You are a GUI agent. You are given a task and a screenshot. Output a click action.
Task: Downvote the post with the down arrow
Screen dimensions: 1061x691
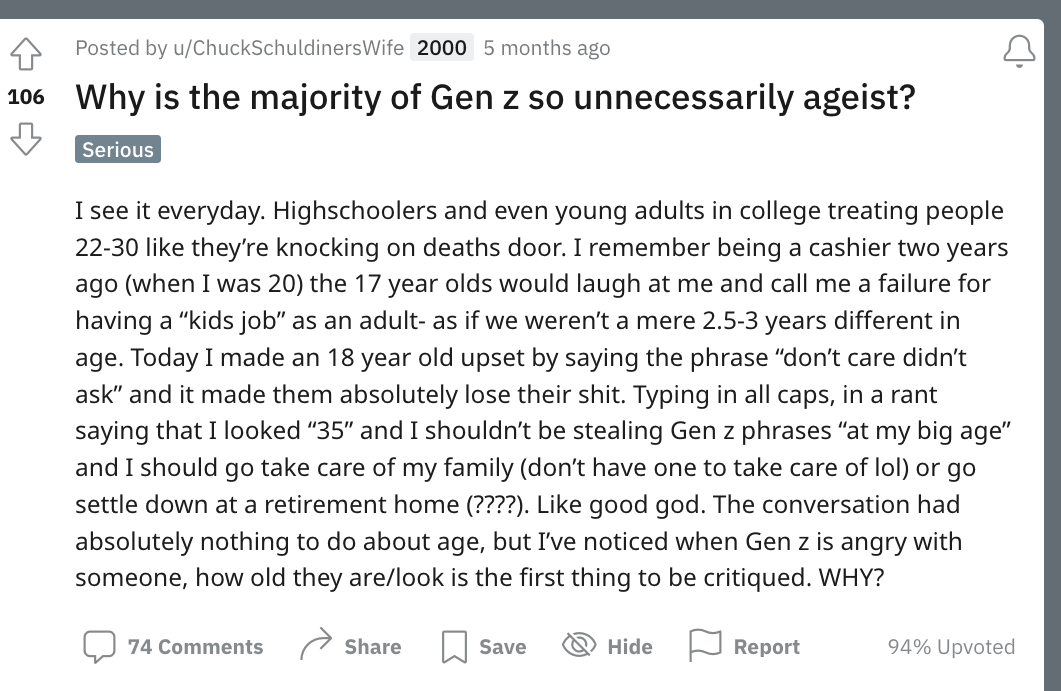coord(26,139)
